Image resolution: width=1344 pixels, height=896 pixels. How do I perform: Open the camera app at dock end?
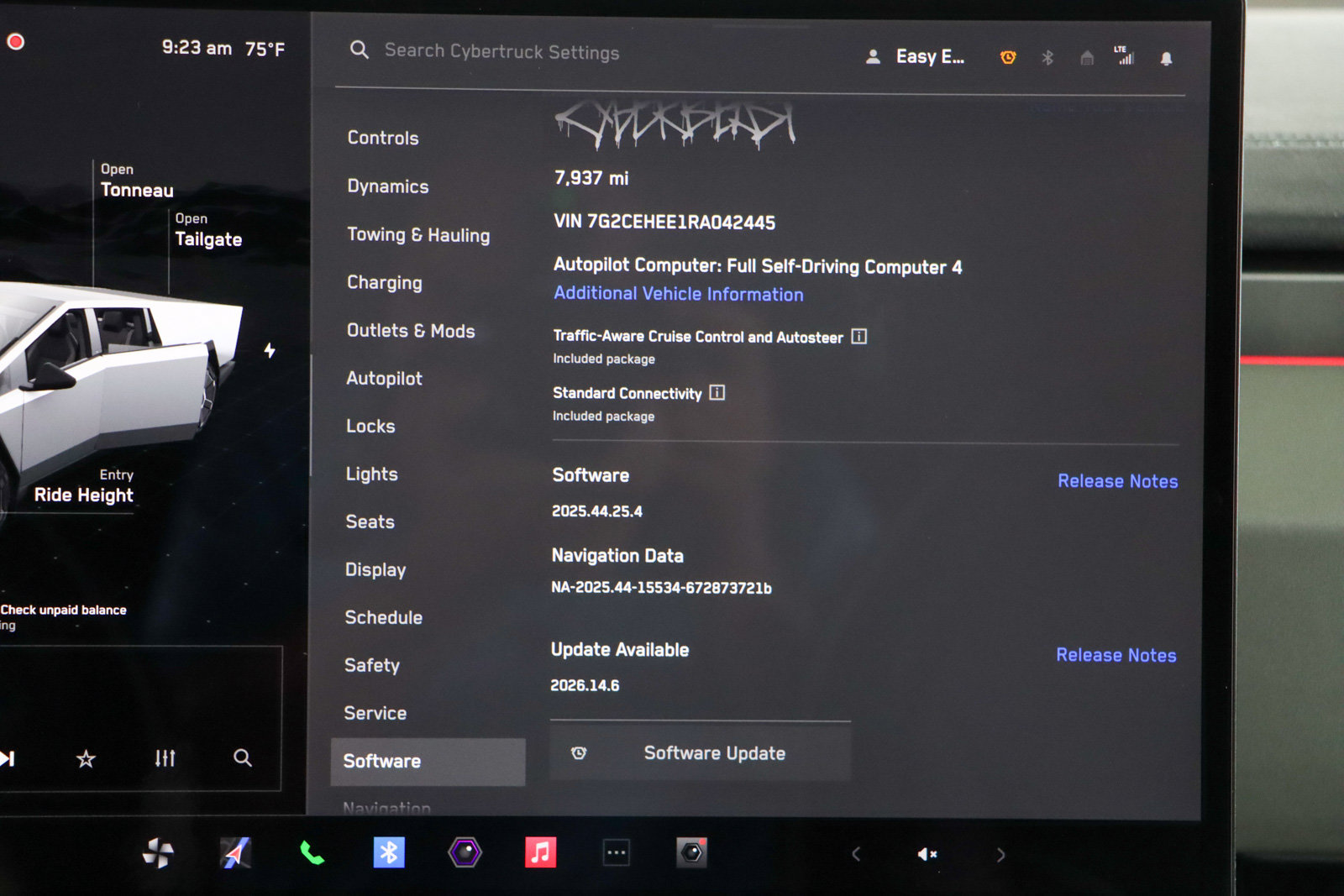691,853
